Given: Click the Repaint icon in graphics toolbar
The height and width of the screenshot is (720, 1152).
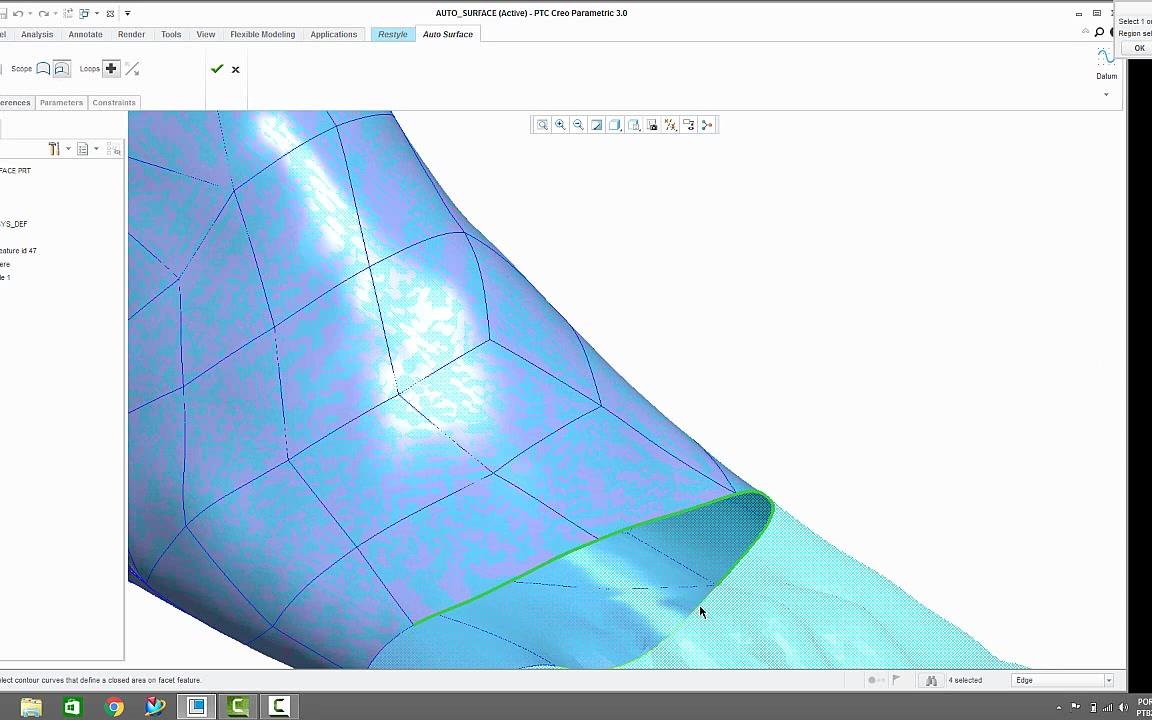Looking at the screenshot, I should tap(597, 125).
